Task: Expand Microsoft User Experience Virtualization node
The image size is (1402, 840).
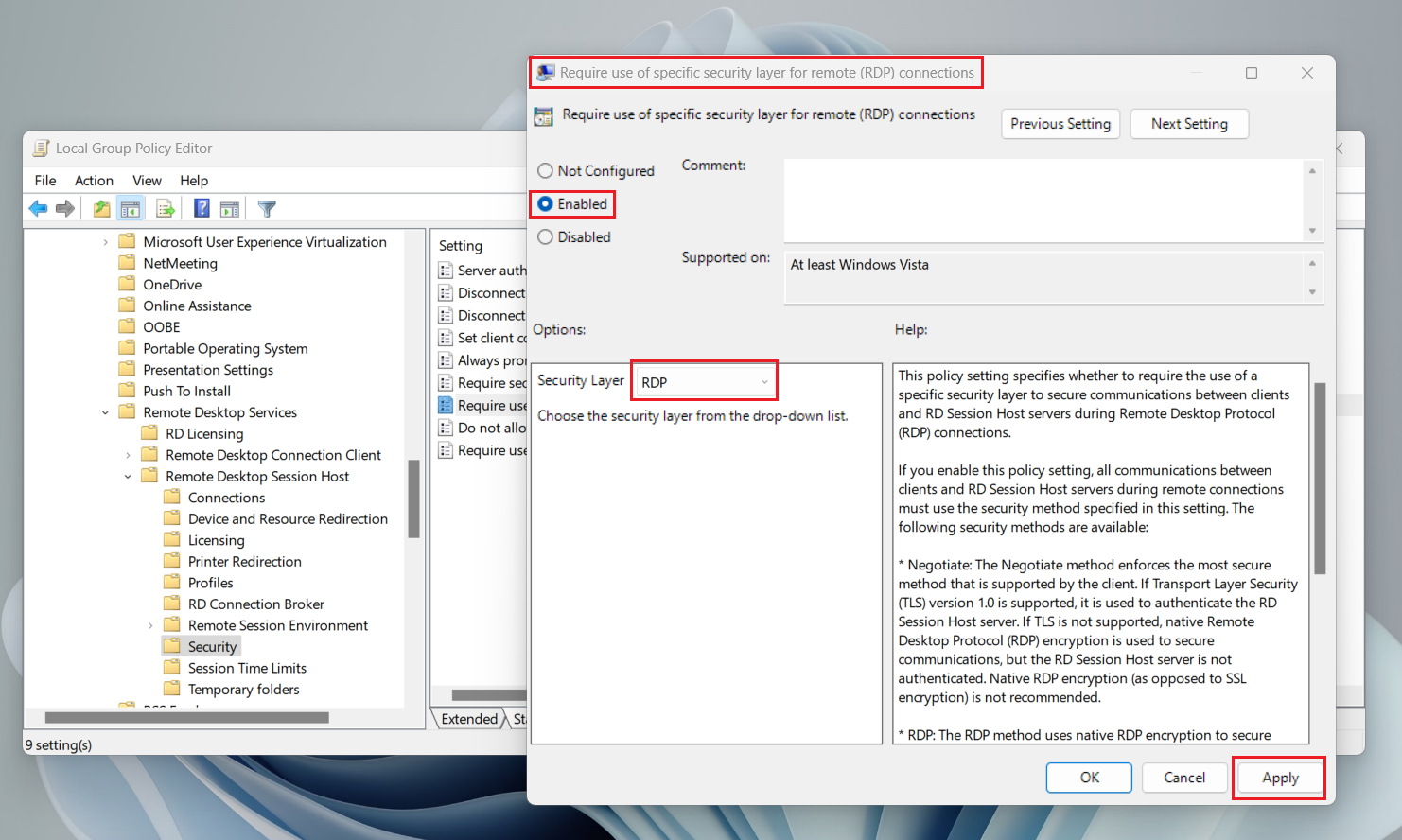Action: click(x=105, y=242)
